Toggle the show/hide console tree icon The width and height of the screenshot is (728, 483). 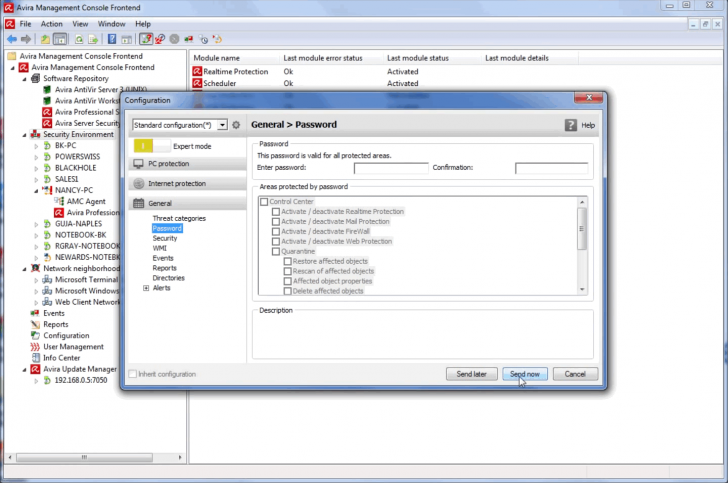60,39
